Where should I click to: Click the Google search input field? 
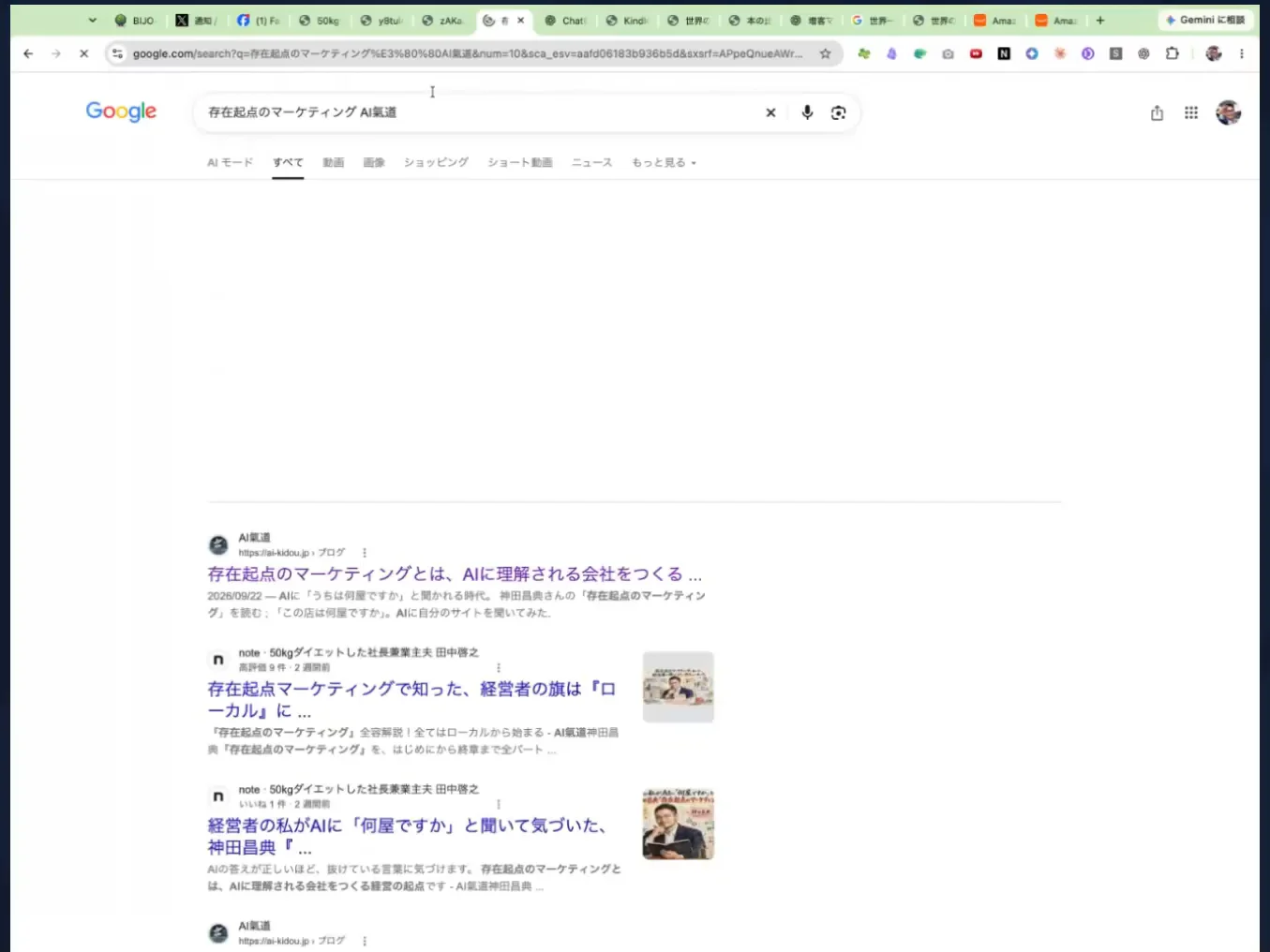coord(478,112)
